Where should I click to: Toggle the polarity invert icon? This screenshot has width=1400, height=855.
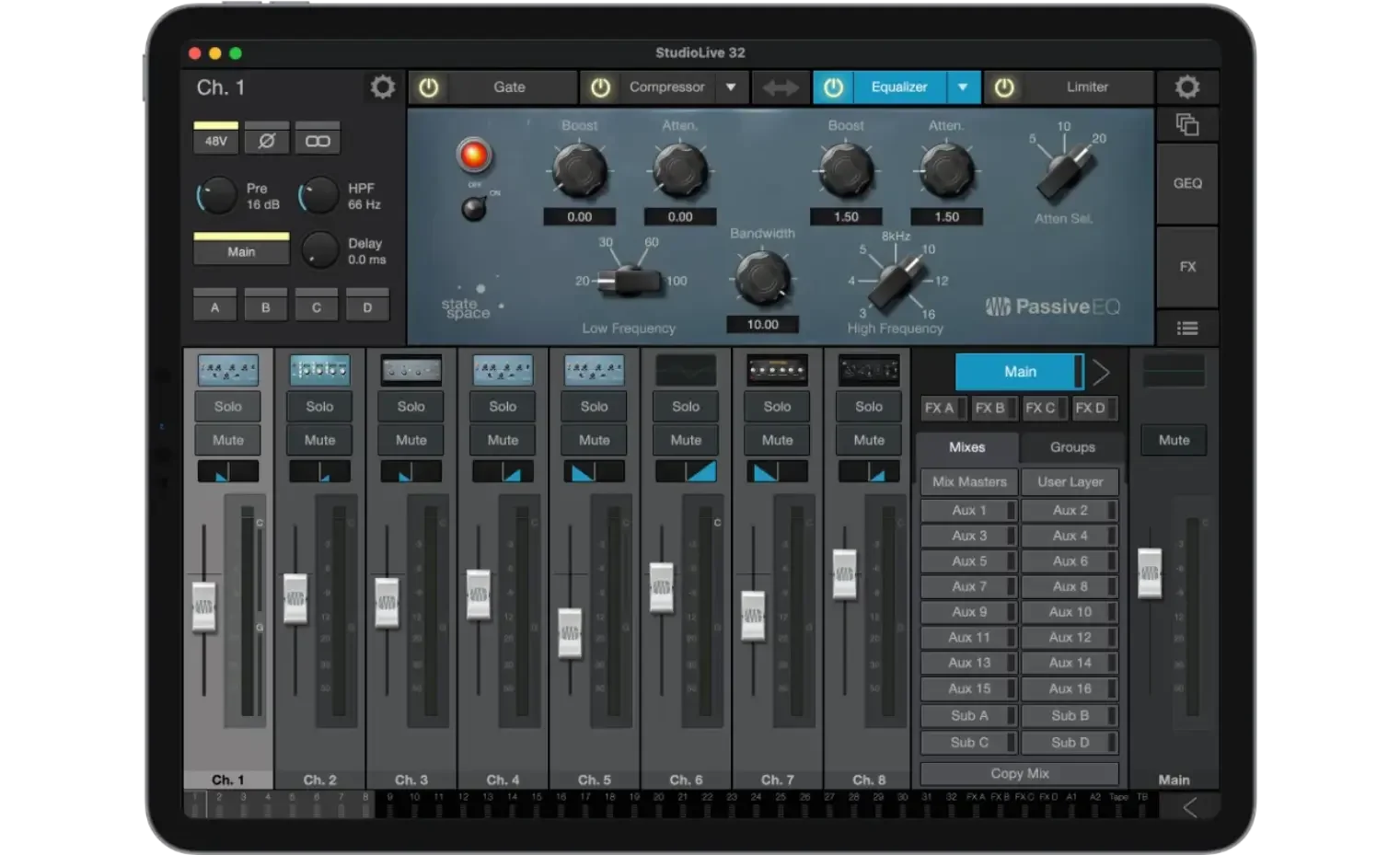(266, 141)
